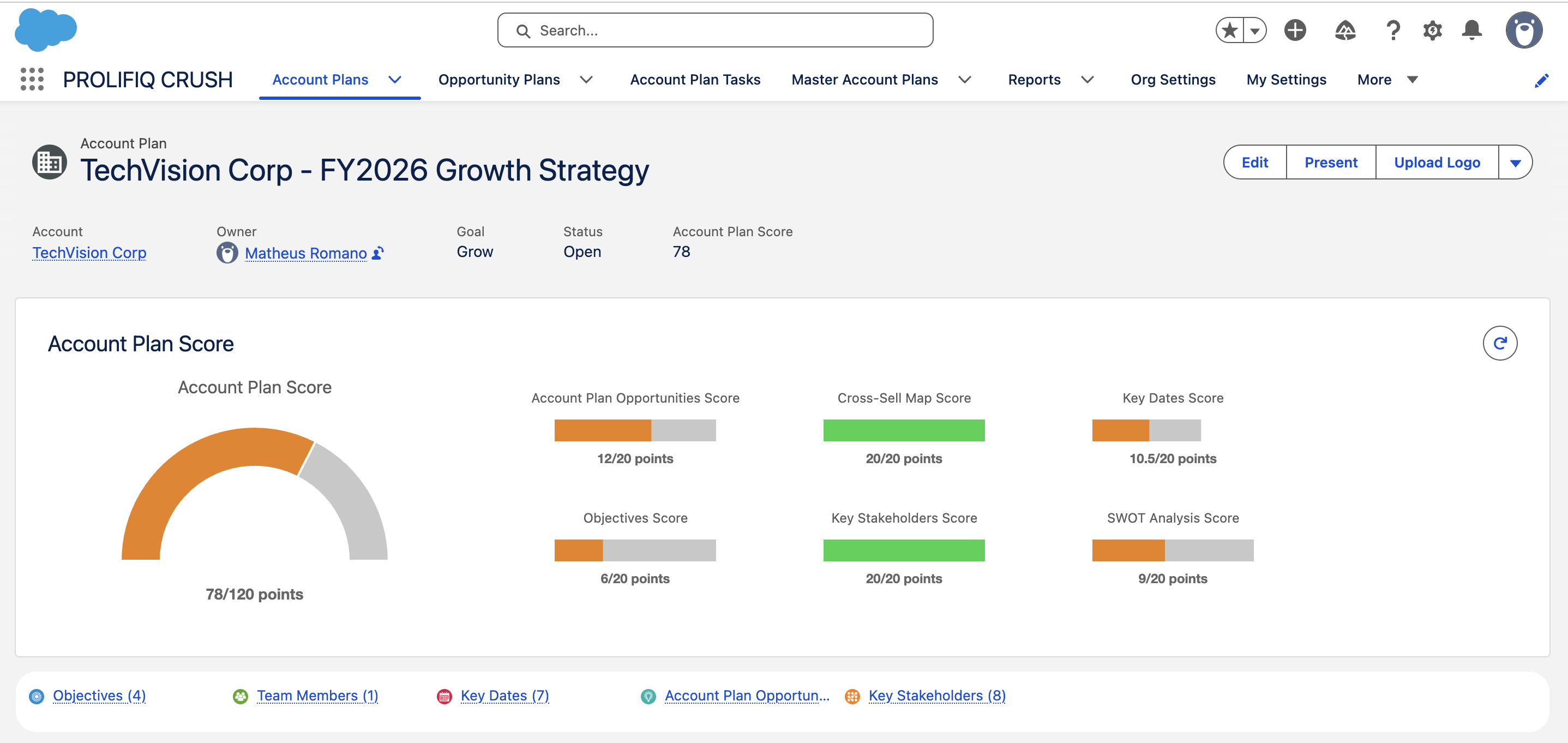Open the Objectives (4) related list link
The width and height of the screenshot is (1568, 743).
click(99, 696)
